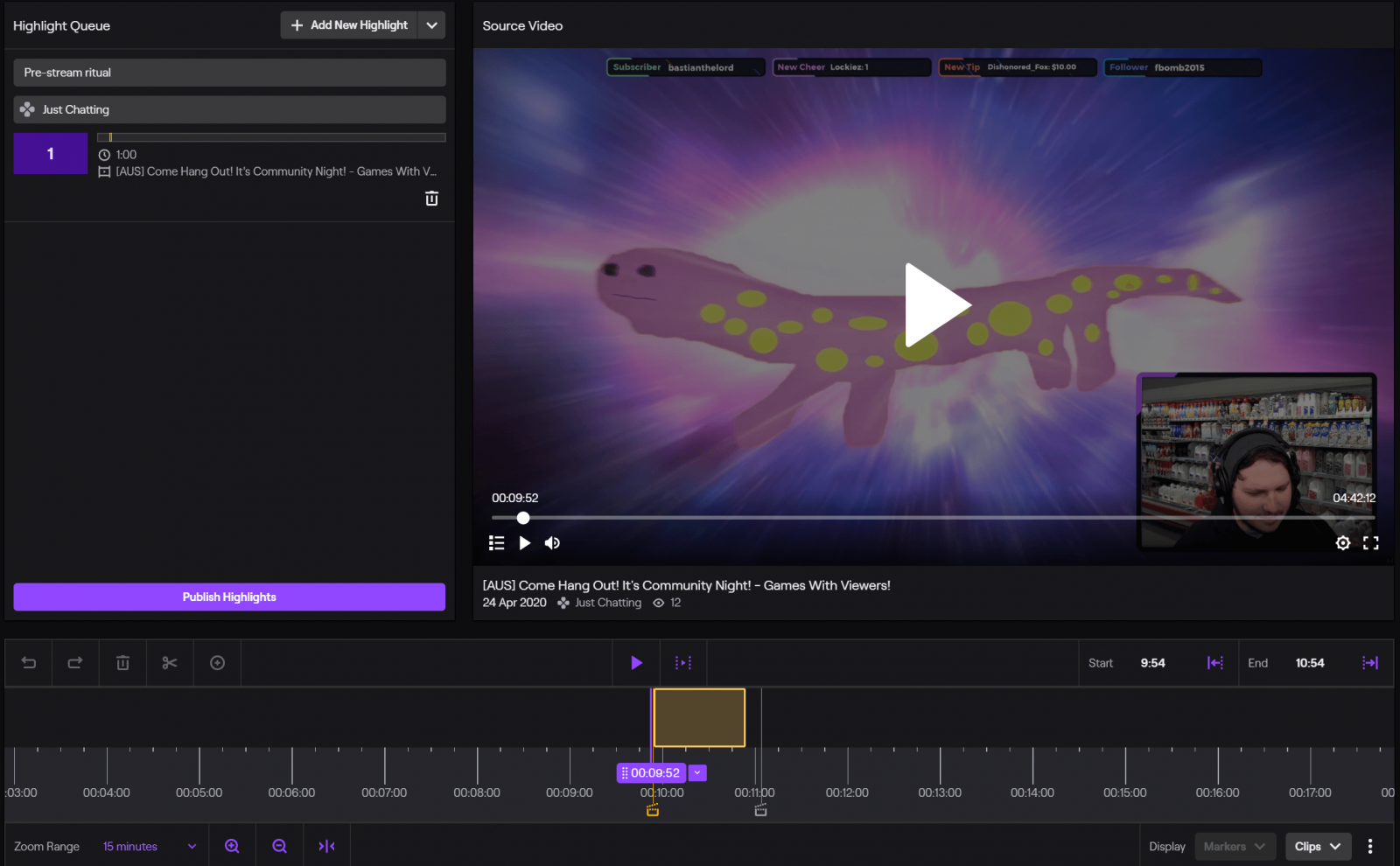The width and height of the screenshot is (1400, 866).
Task: Play the timeline with the purple play icon
Action: click(636, 663)
